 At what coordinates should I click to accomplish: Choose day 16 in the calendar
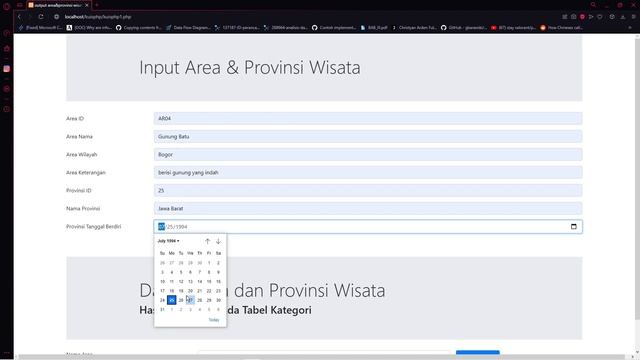point(218,281)
